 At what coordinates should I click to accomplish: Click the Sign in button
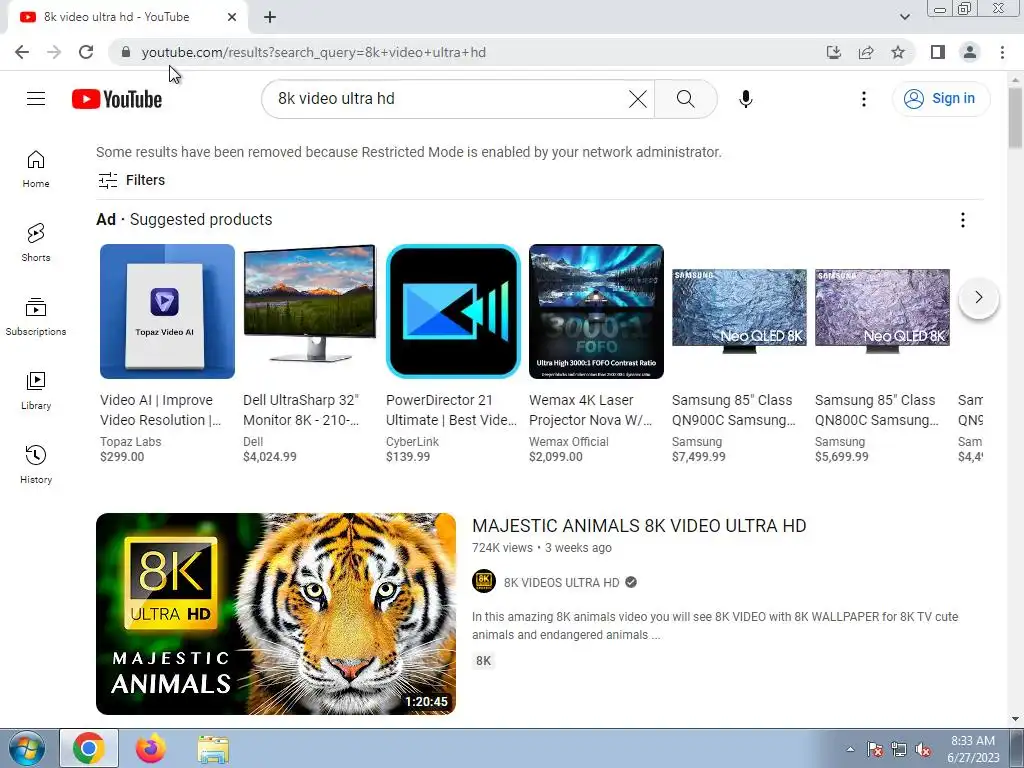tap(940, 99)
